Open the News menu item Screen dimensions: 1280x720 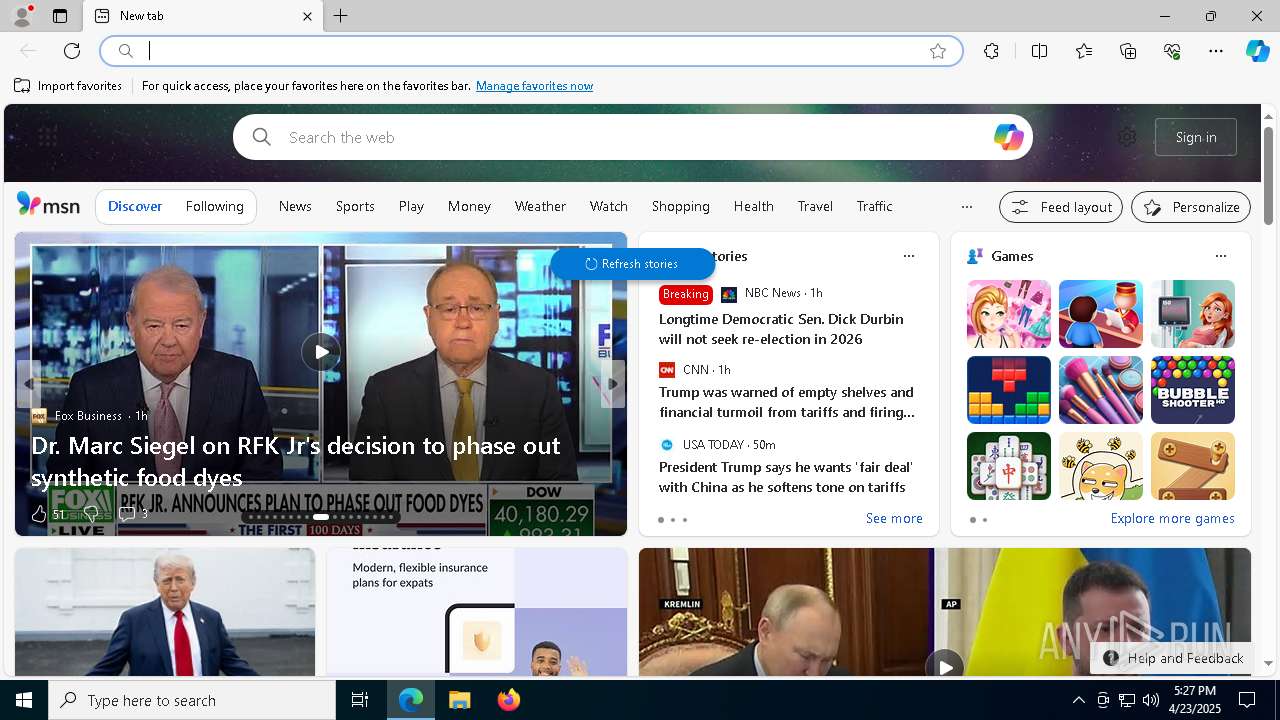point(295,206)
